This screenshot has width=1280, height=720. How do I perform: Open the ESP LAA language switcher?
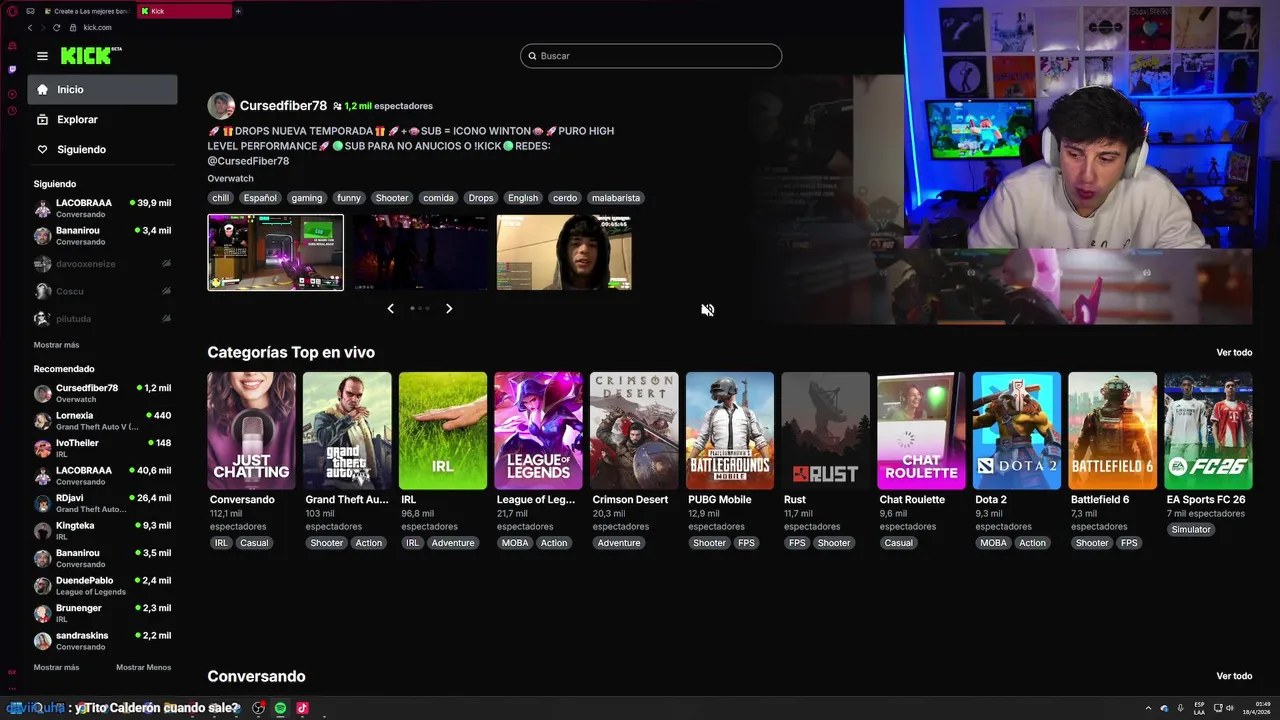click(x=1199, y=708)
